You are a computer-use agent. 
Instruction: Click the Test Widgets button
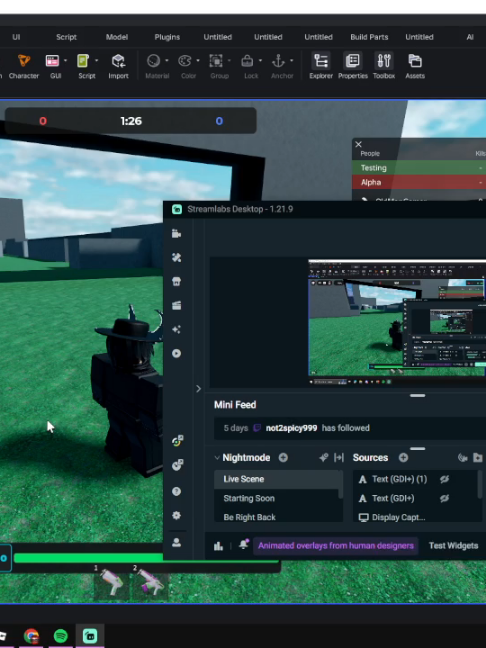point(453,546)
